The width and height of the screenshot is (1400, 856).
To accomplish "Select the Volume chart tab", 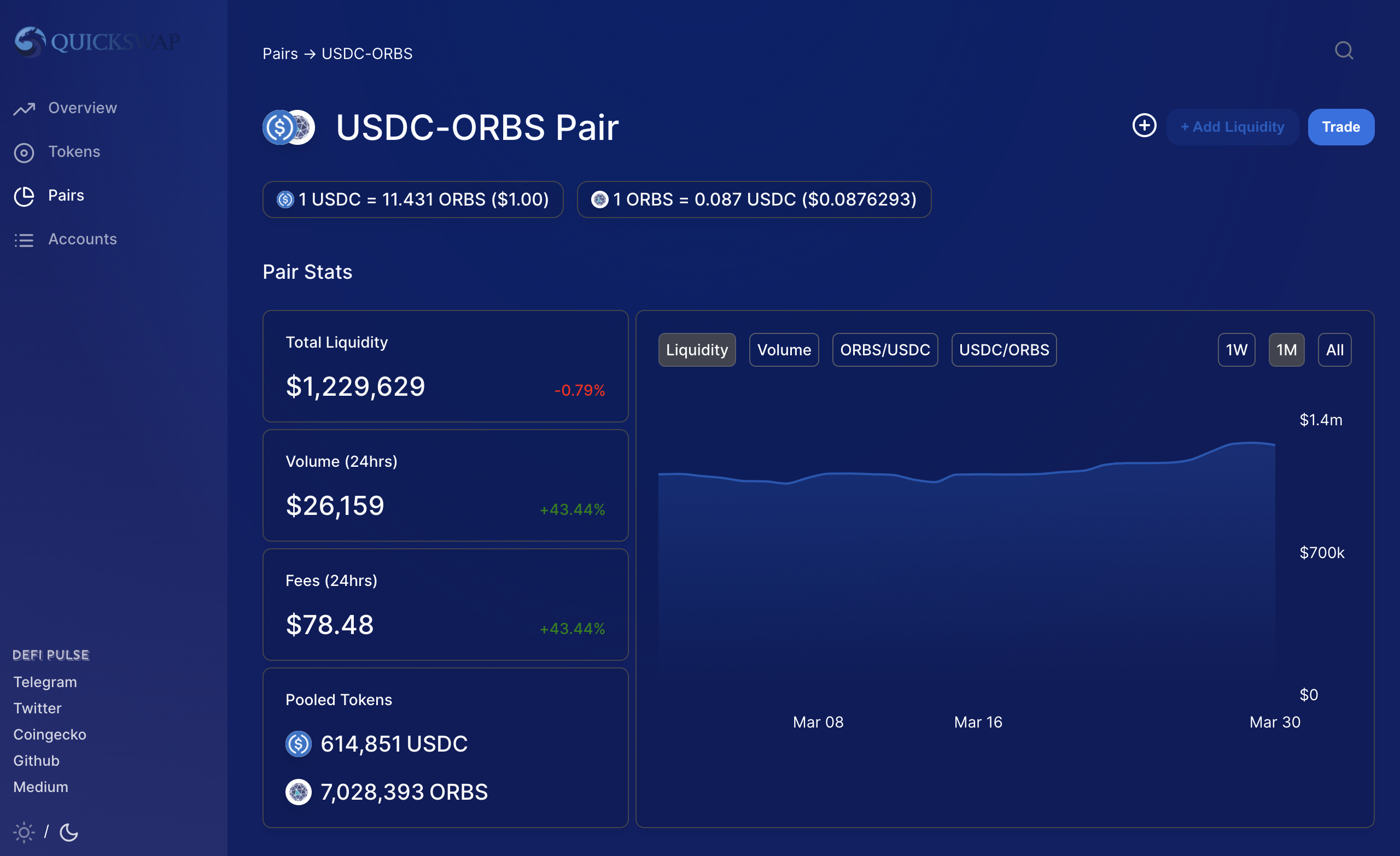I will [x=784, y=350].
